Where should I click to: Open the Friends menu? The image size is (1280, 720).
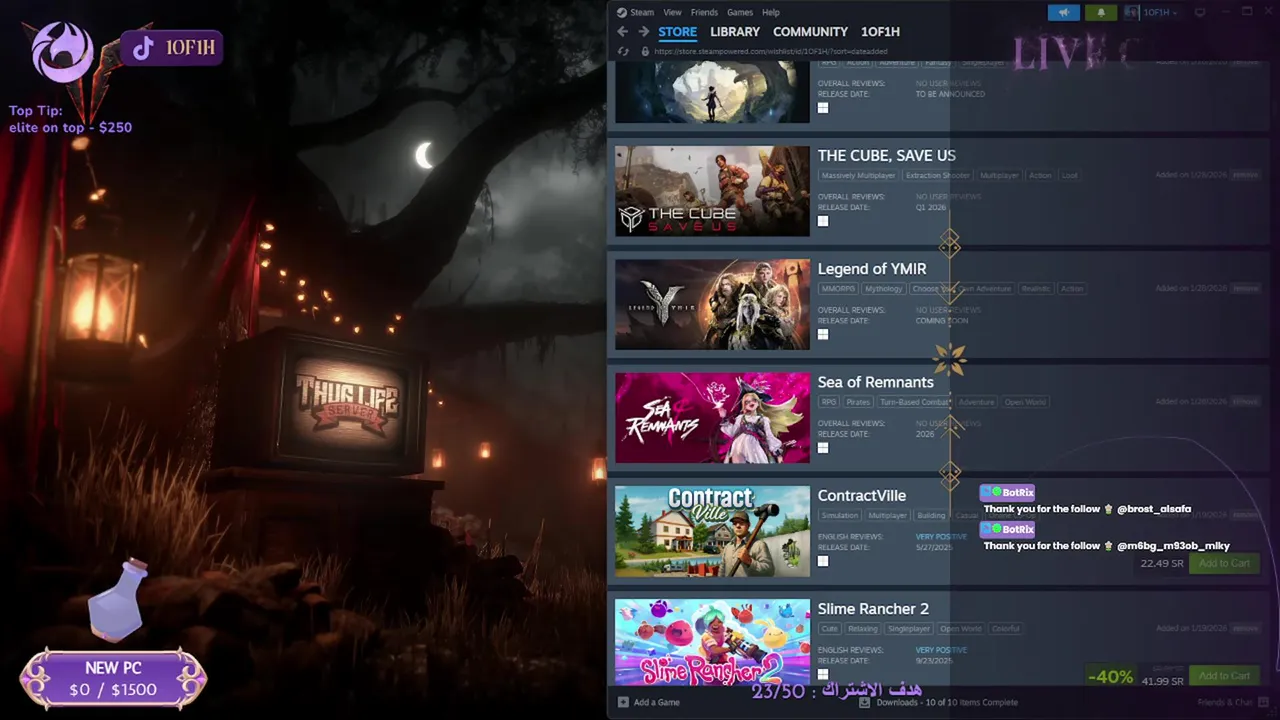coord(704,12)
